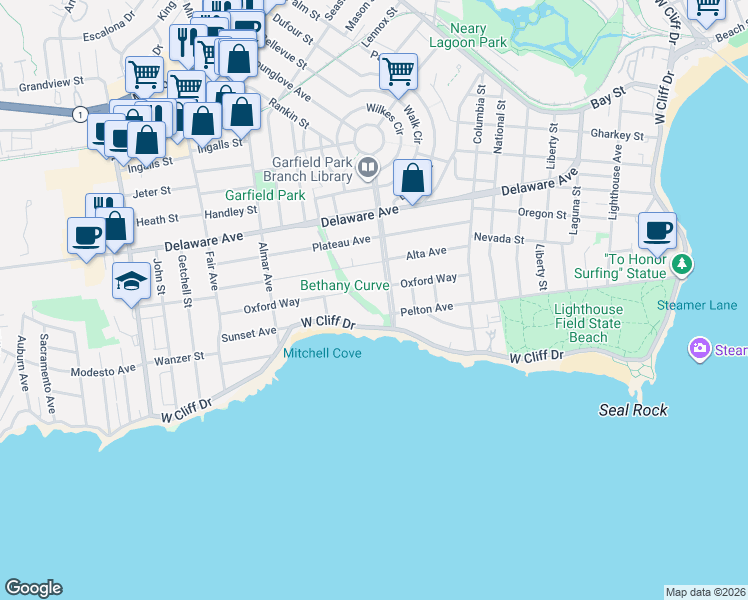Click the Map data ©2026 attribution
The image size is (748, 600).
click(x=706, y=592)
